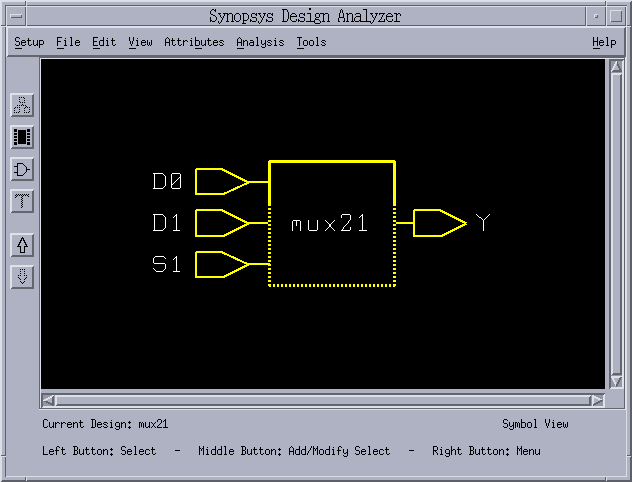This screenshot has width=632, height=482.
Task: Open the Analysis menu
Action: point(260,42)
